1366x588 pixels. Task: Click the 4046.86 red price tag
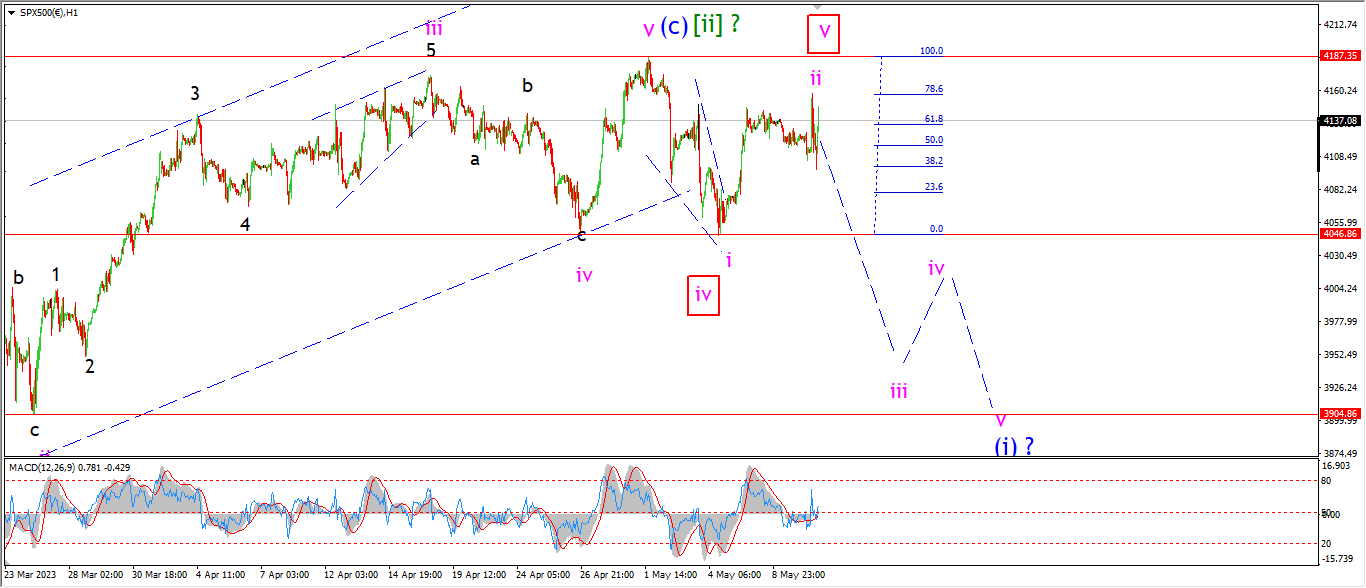coord(1339,234)
